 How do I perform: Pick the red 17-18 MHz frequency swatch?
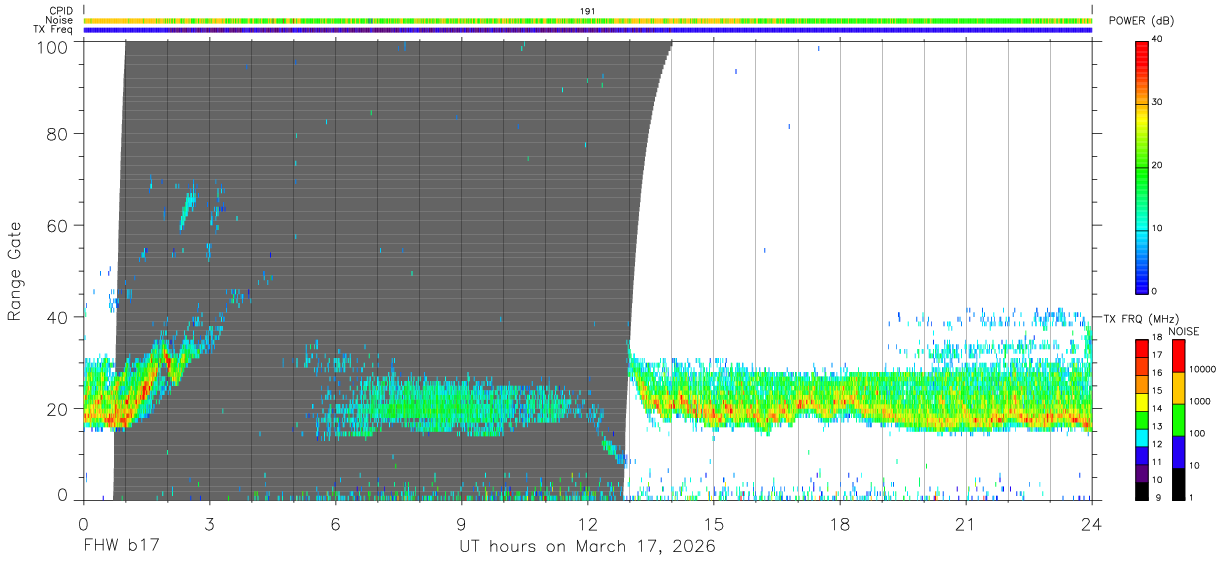tap(1142, 348)
